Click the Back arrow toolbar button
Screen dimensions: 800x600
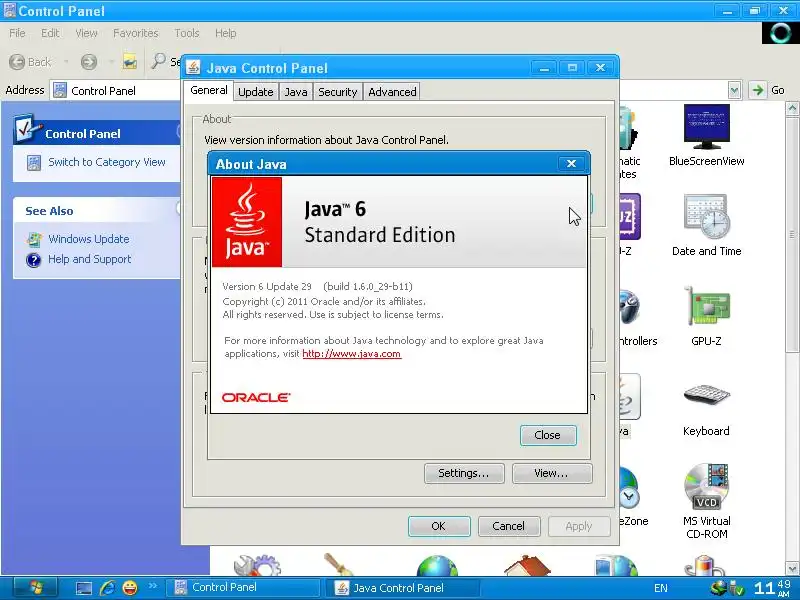pos(17,62)
